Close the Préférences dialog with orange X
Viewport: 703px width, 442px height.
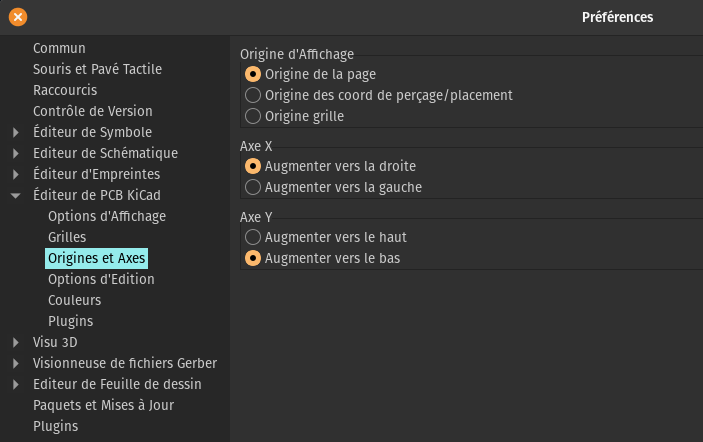point(18,17)
